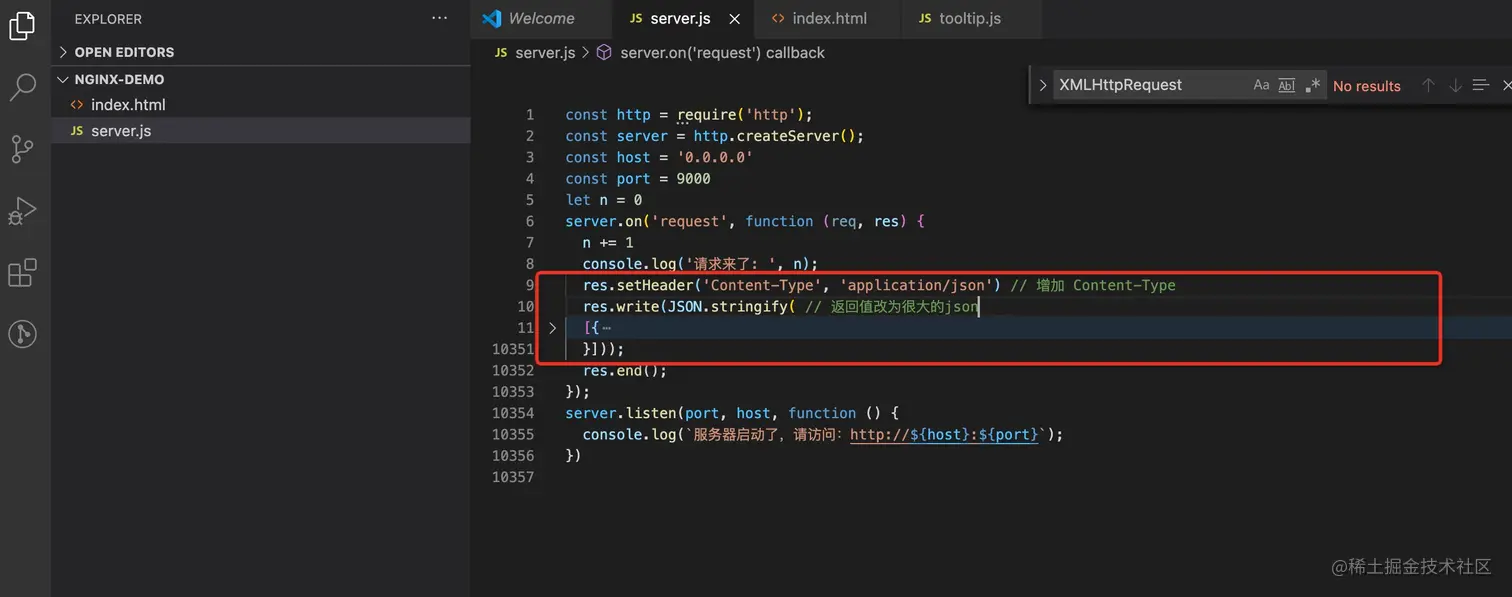
Task: Open Explorer more actions ellipsis menu
Action: [x=440, y=18]
